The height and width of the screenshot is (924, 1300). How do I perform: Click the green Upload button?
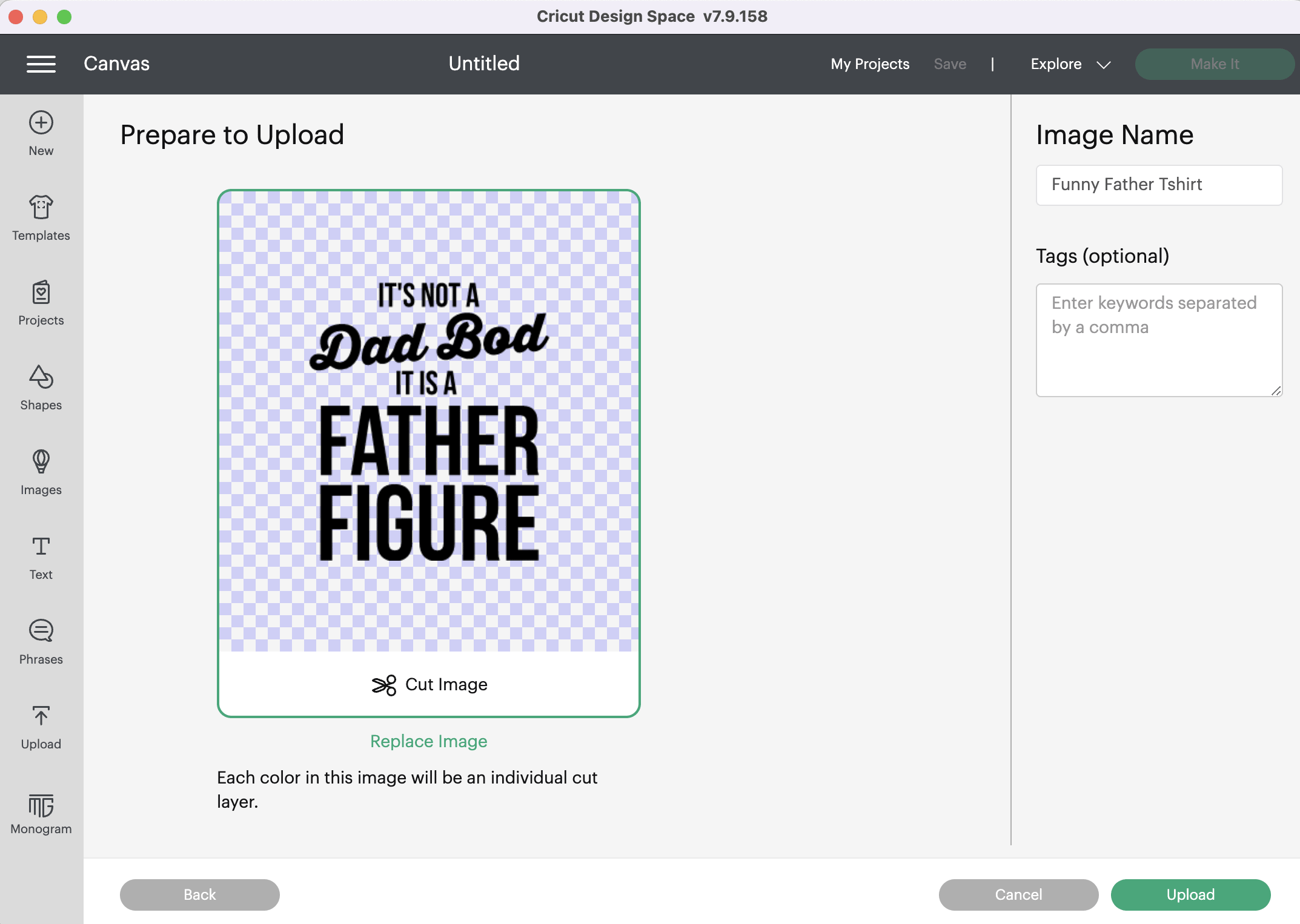point(1190,895)
